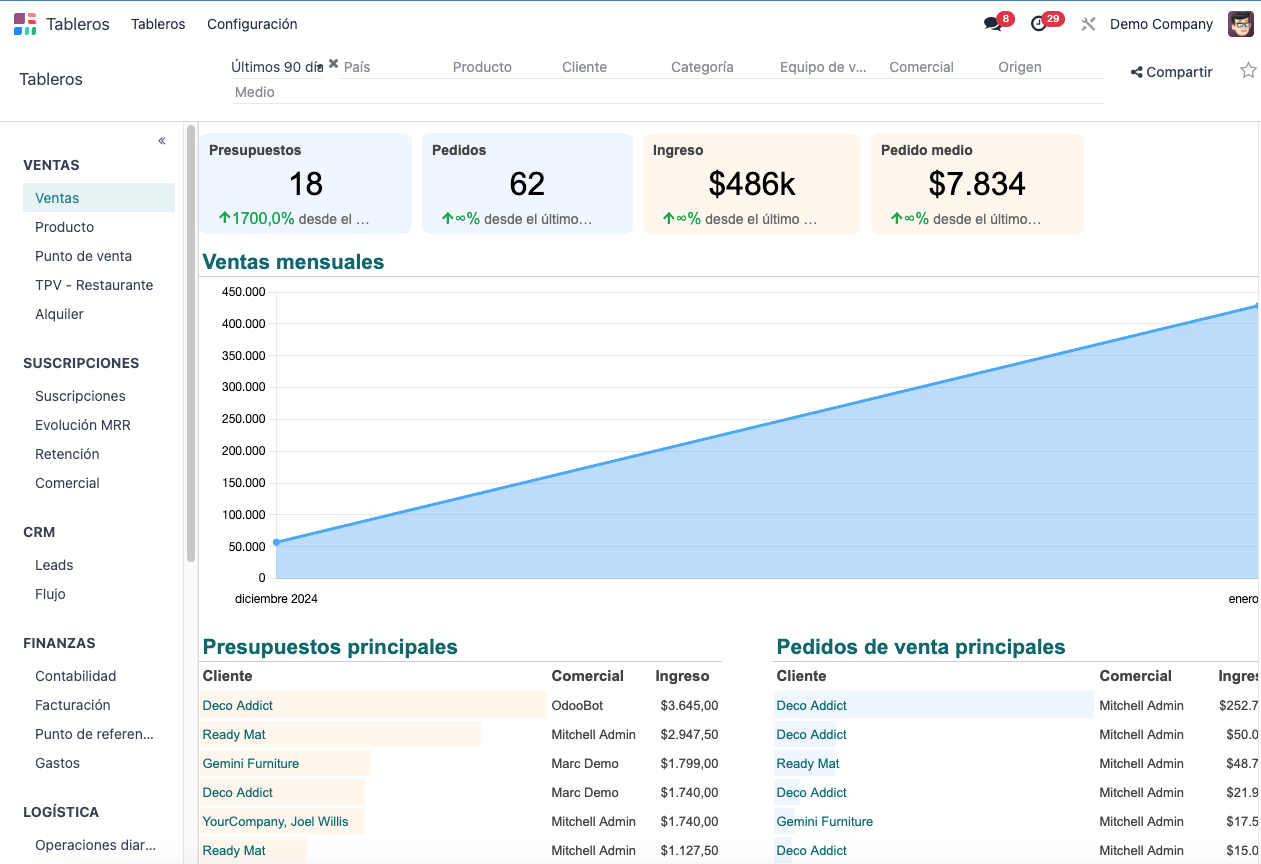Open the Producto filter dropdown

point(500,67)
